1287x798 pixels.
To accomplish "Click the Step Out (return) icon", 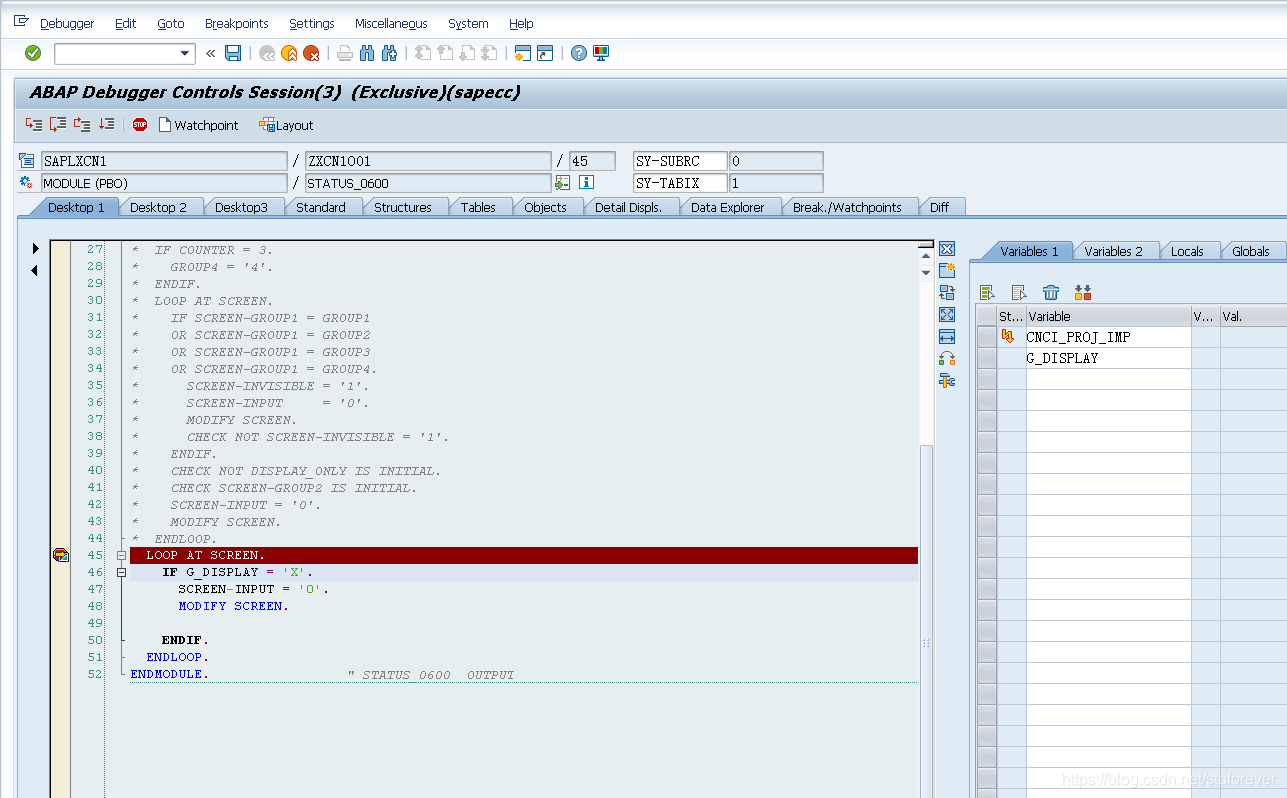I will (82, 124).
